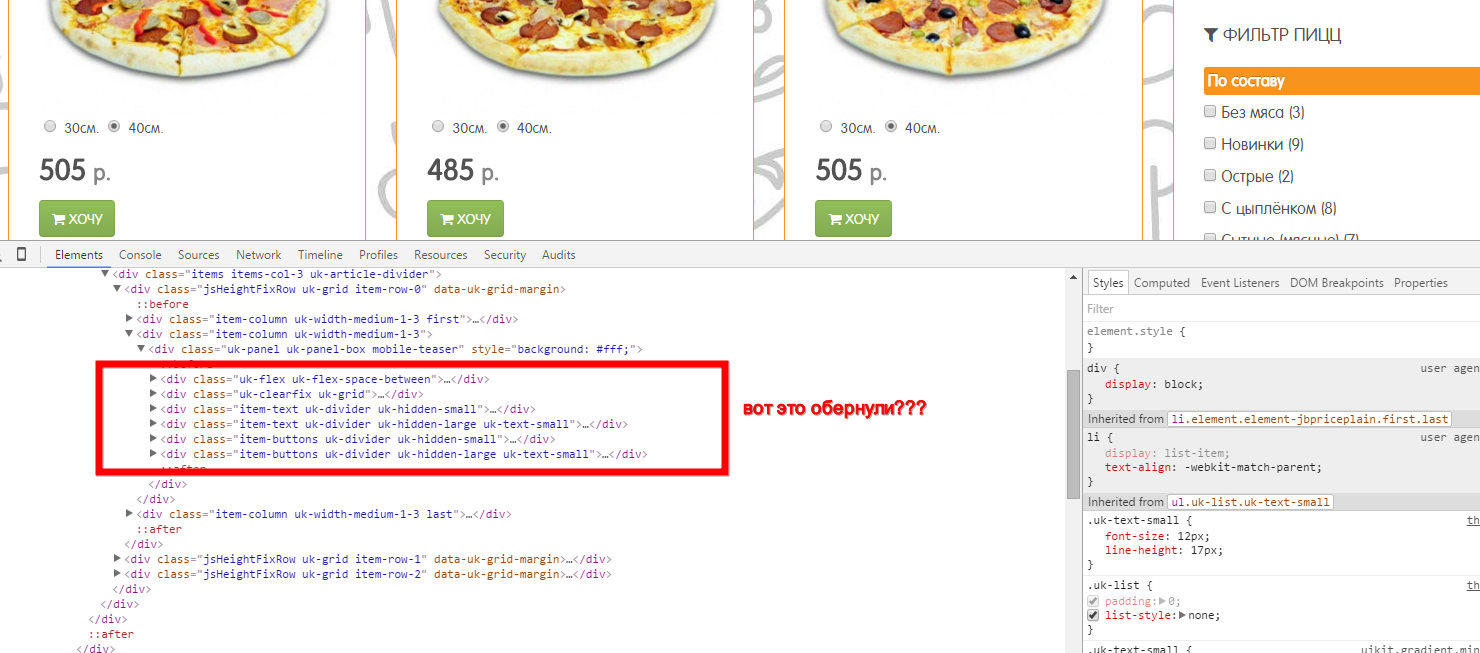
Task: Enable the Острые filter checkbox
Action: click(1210, 176)
